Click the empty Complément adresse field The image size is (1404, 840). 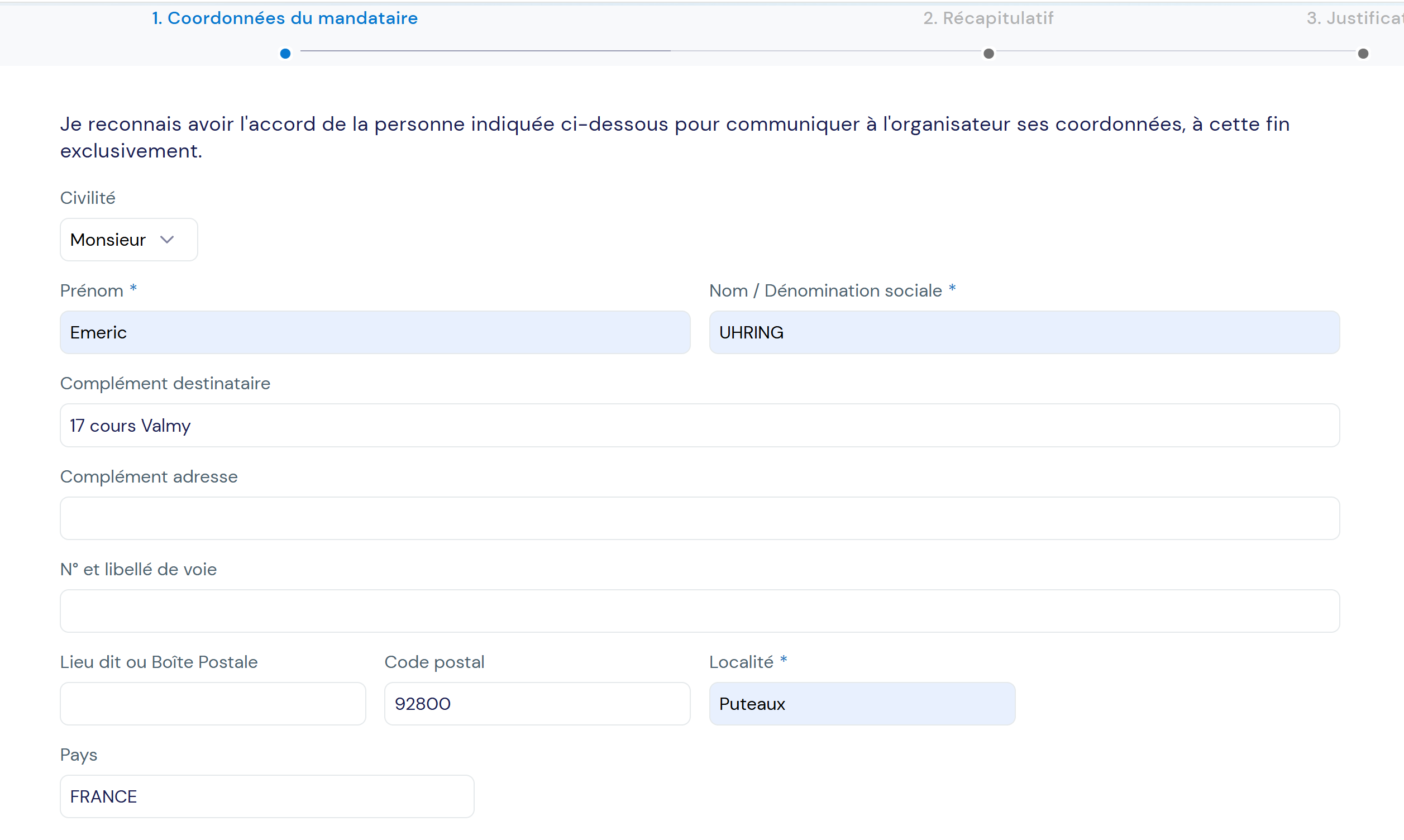[699, 518]
